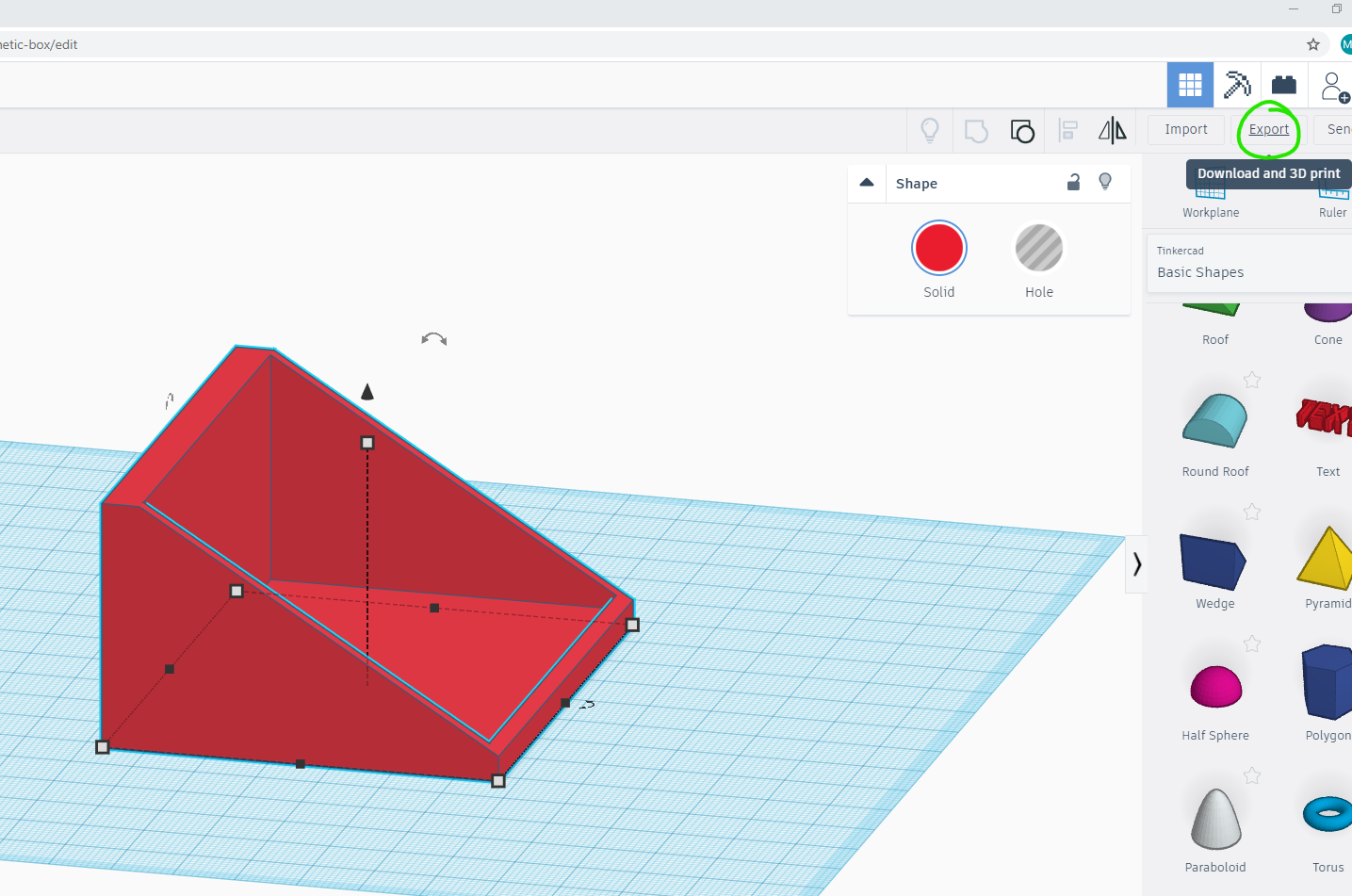Open the Bricks mode icon
This screenshot has height=896, width=1352.
pos(1284,85)
